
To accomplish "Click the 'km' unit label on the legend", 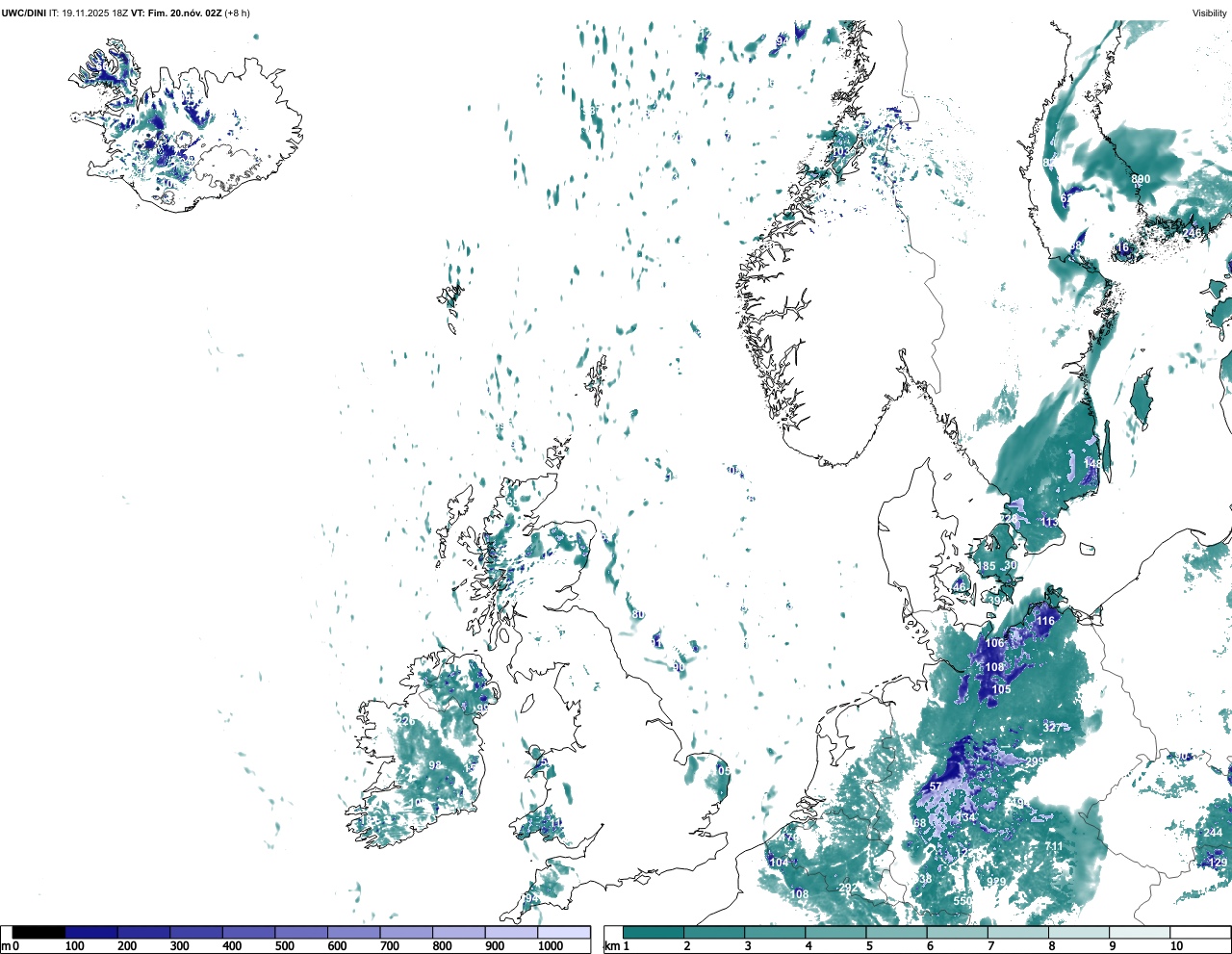I will pos(612,946).
